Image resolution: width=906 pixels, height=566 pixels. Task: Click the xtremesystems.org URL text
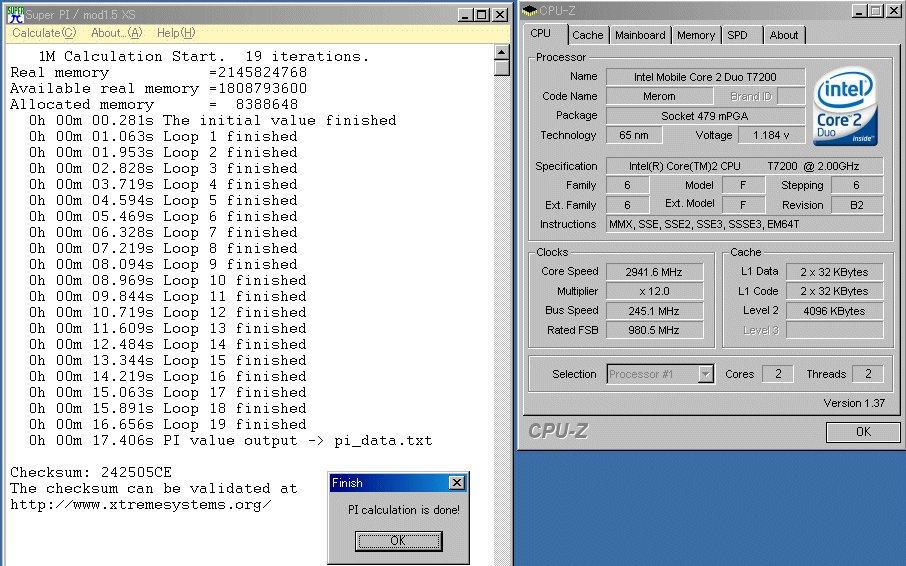click(140, 505)
